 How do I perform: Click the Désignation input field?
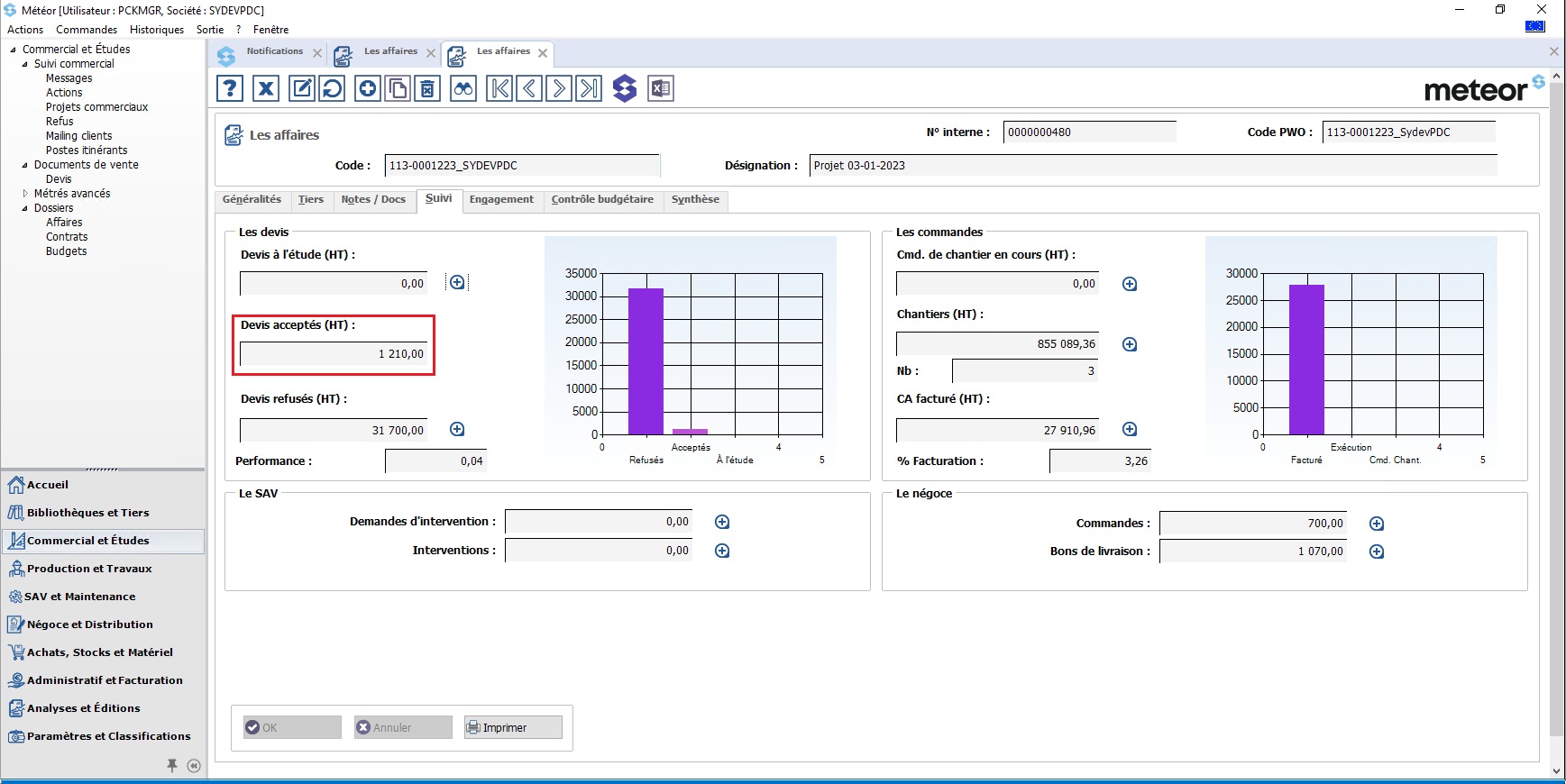coord(1153,165)
